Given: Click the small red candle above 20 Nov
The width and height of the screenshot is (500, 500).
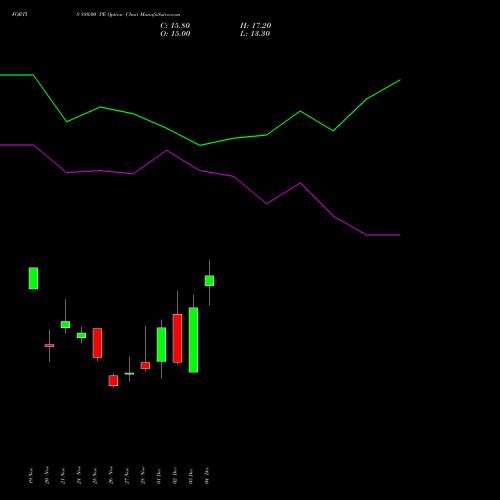Looking at the screenshot, I should click(x=49, y=346).
